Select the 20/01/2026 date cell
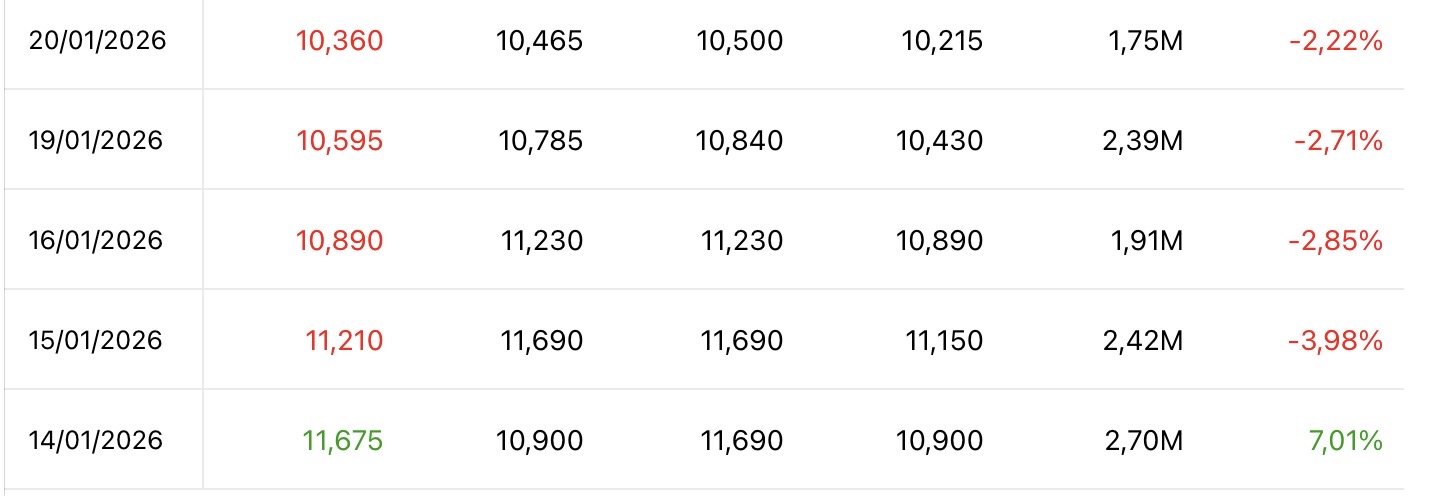 (95, 41)
